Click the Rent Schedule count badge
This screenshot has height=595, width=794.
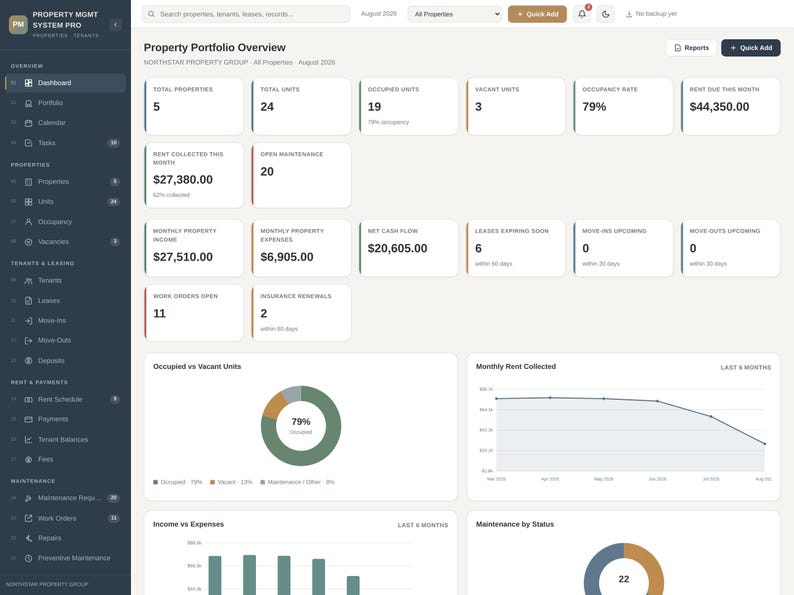coord(115,399)
